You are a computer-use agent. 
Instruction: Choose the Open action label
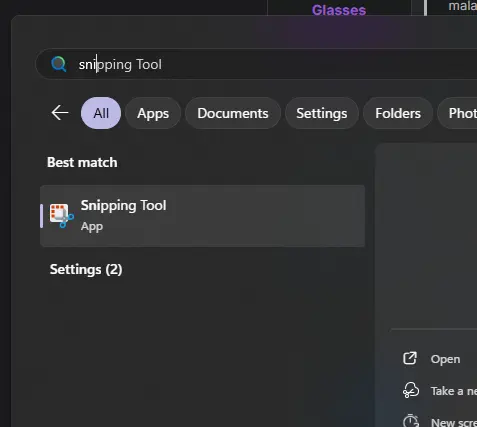click(445, 359)
